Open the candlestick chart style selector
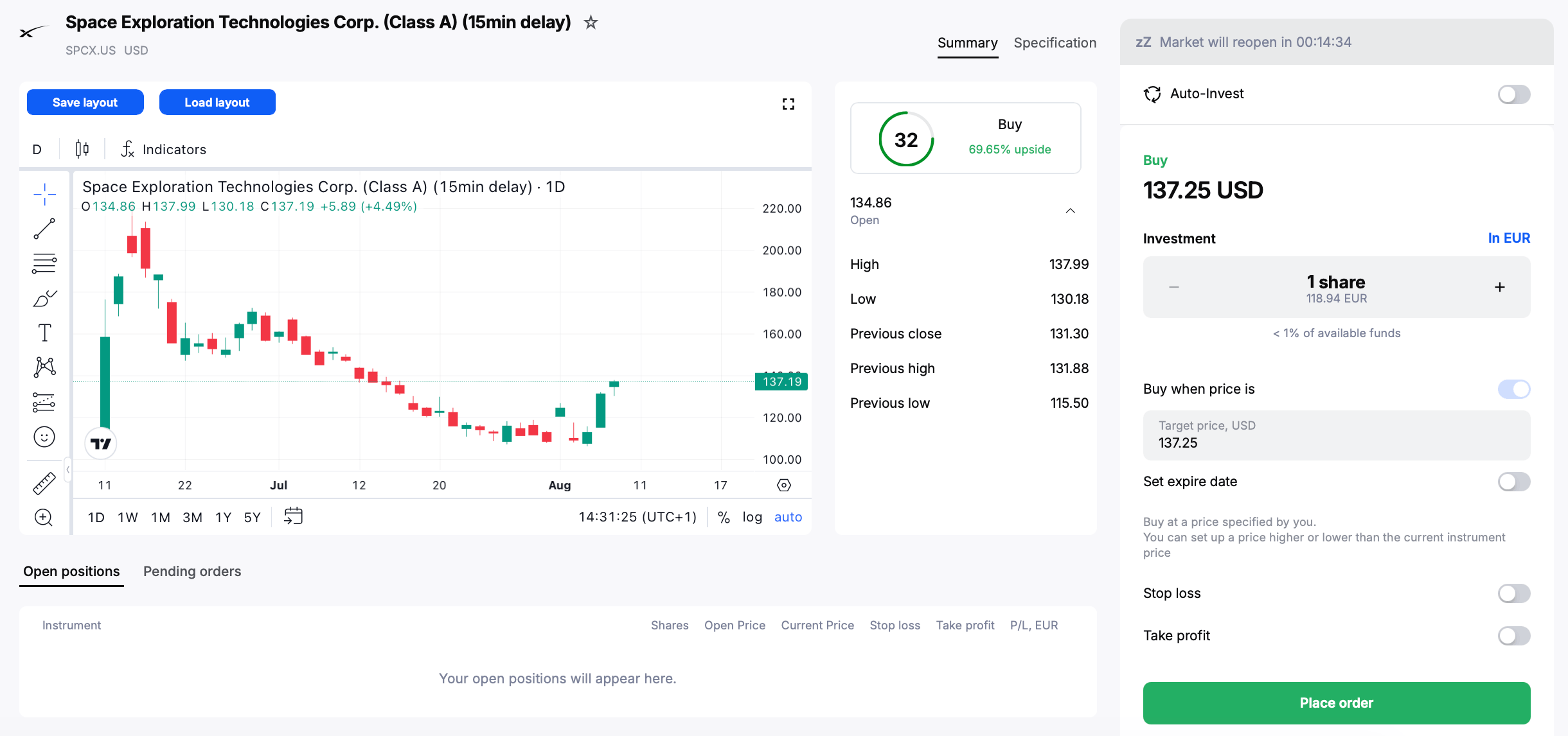The width and height of the screenshot is (1568, 736). point(82,149)
